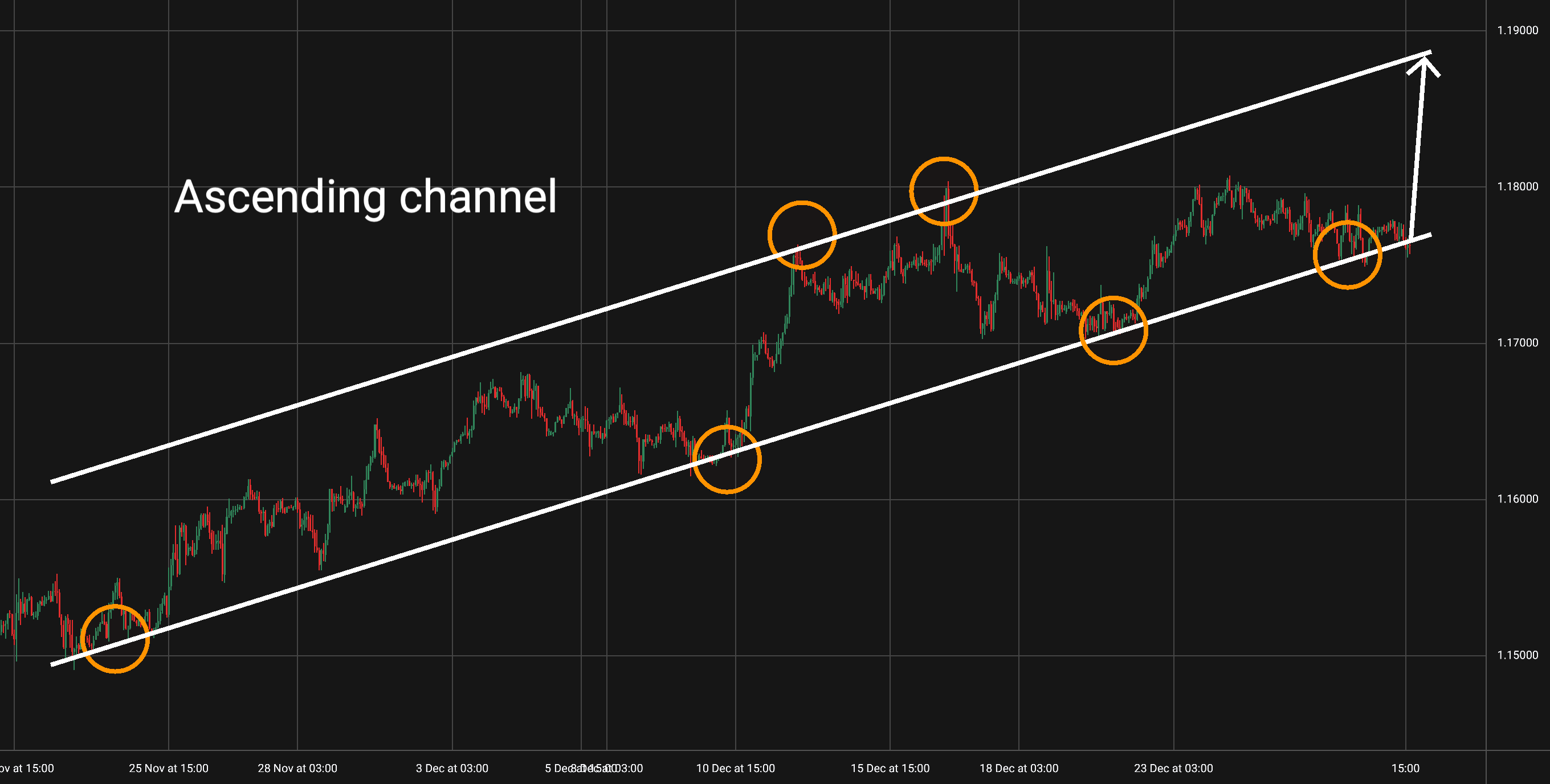Screen dimensions: 1550x784
Task: Click the '23 Dec at 03:00' time label
Action: pos(1173,769)
